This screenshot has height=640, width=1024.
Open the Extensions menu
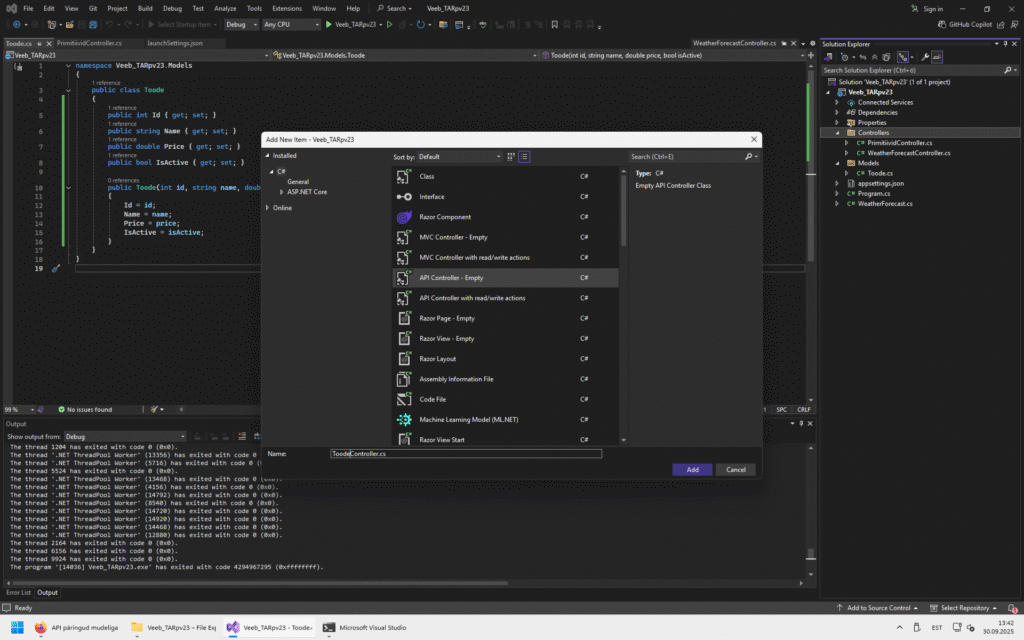(286, 8)
